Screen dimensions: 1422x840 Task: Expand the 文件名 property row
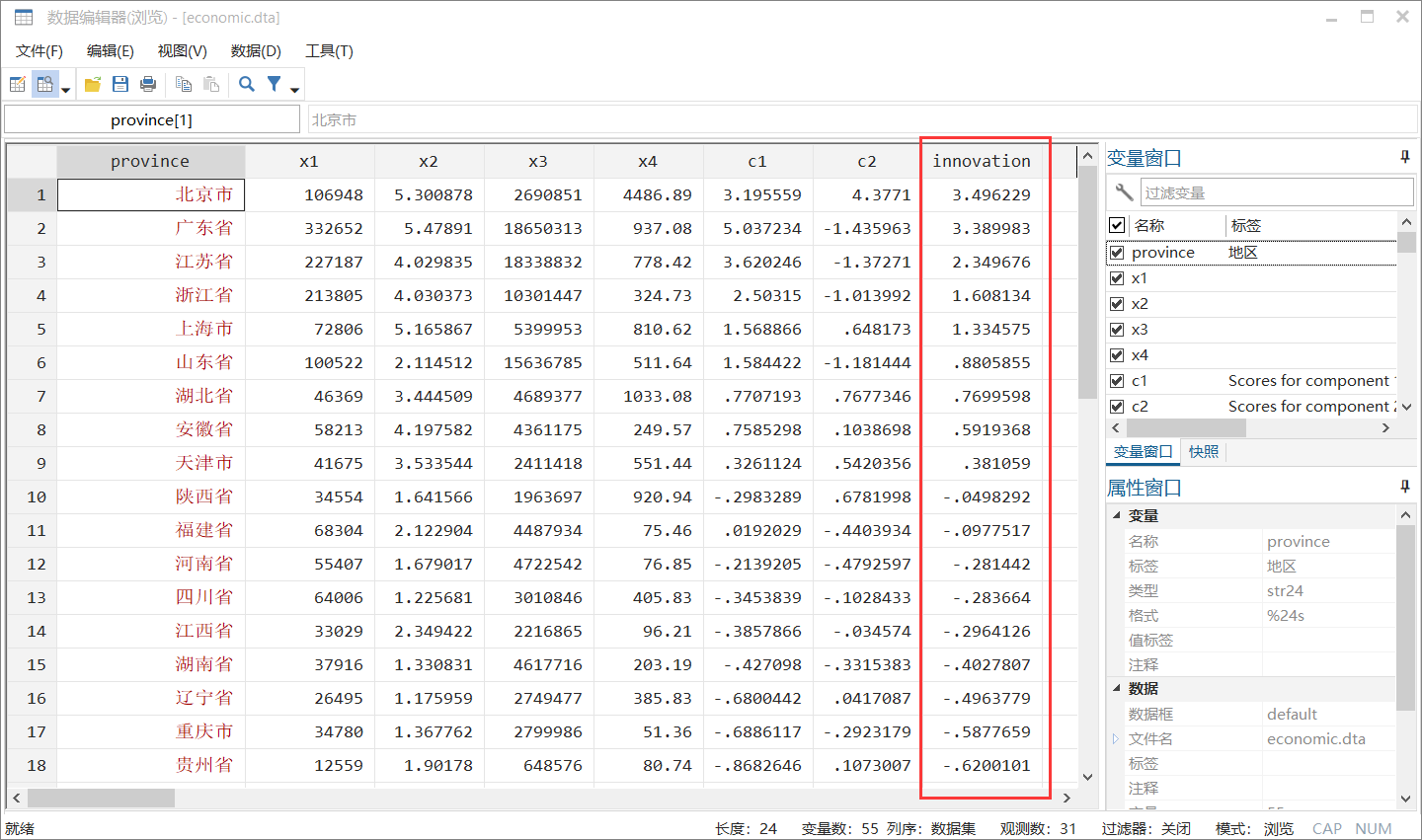pos(1116,738)
